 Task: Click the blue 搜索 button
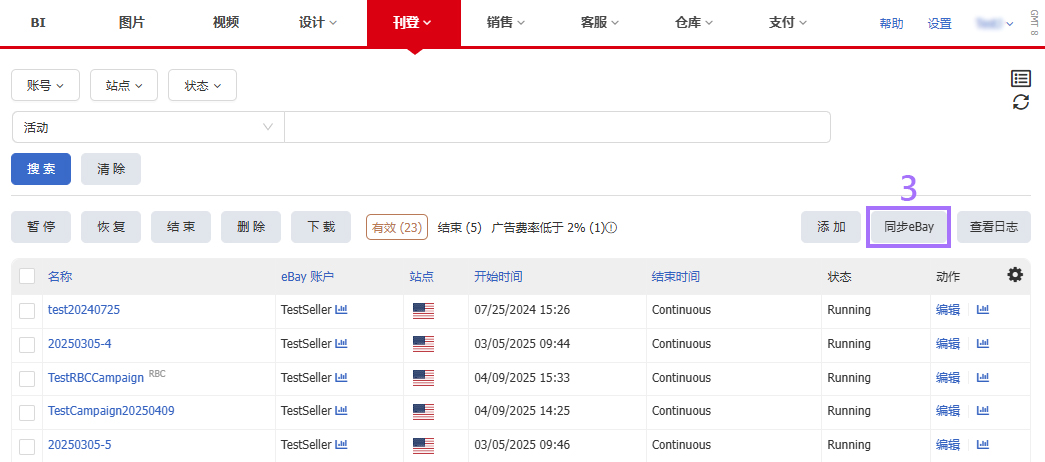[41, 169]
